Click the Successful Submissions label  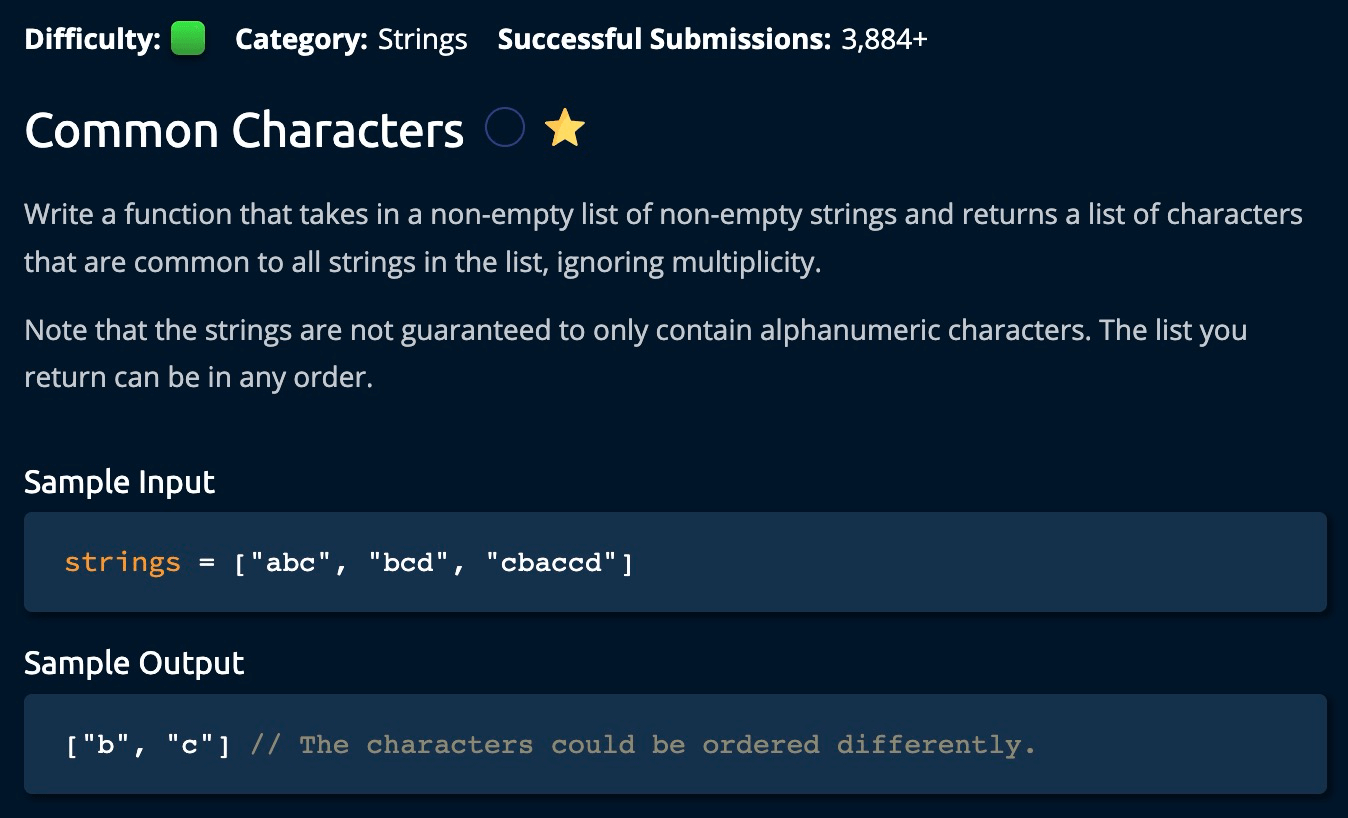tap(664, 40)
